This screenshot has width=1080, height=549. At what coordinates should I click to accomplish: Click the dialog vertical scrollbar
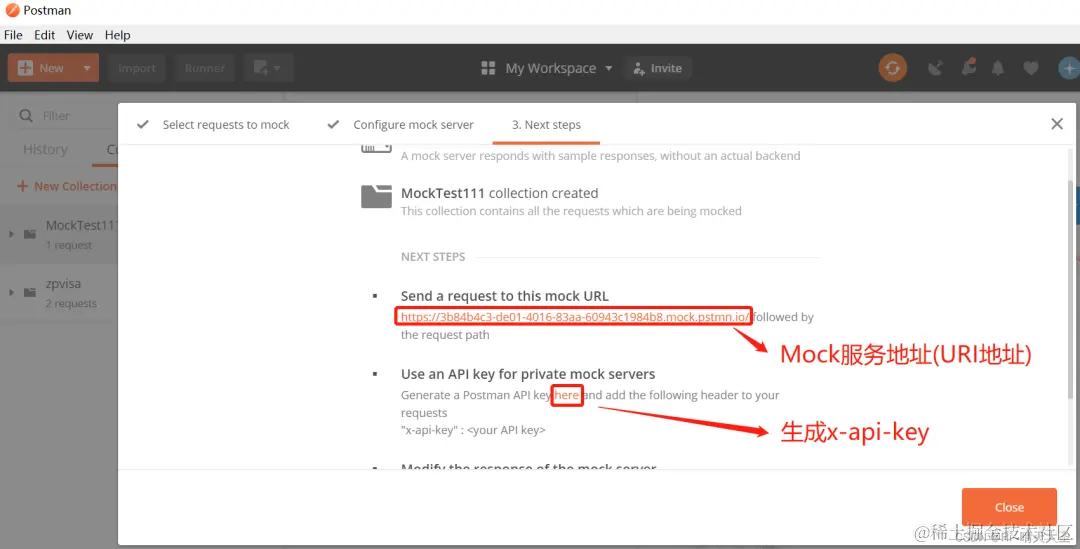click(x=1070, y=289)
